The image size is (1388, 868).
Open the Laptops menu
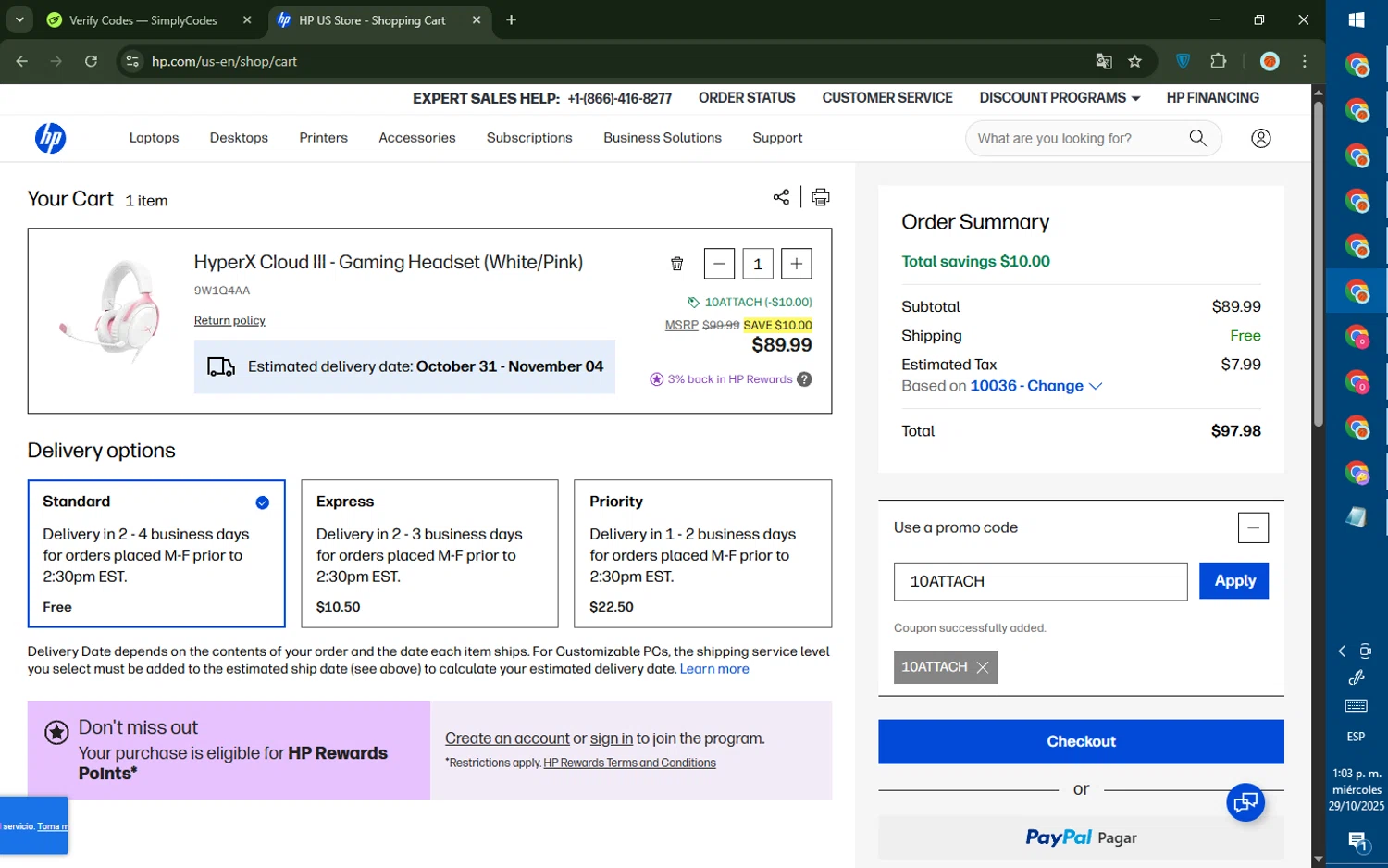pos(154,138)
